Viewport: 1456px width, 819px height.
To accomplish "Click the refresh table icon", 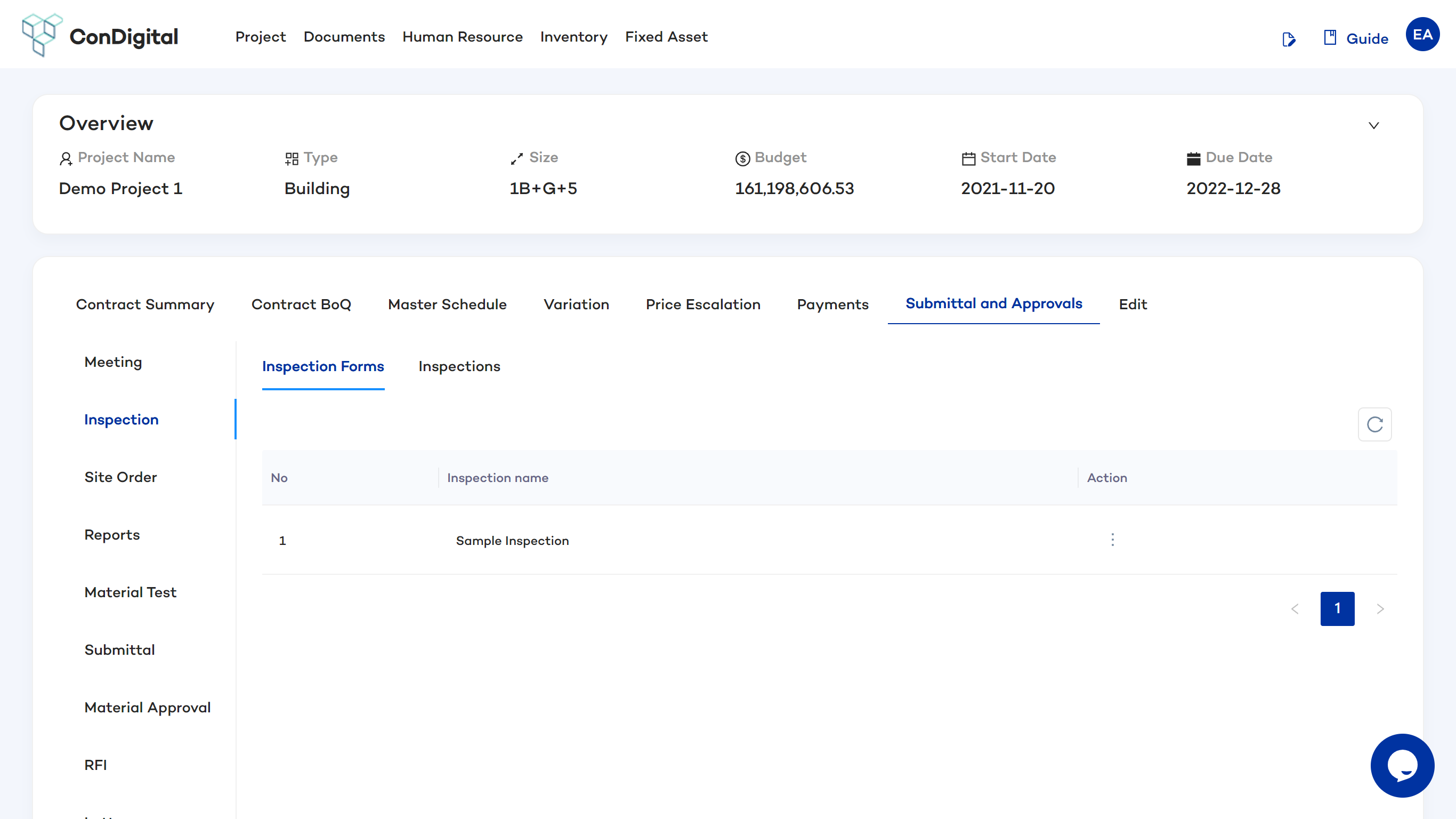I will [x=1374, y=424].
